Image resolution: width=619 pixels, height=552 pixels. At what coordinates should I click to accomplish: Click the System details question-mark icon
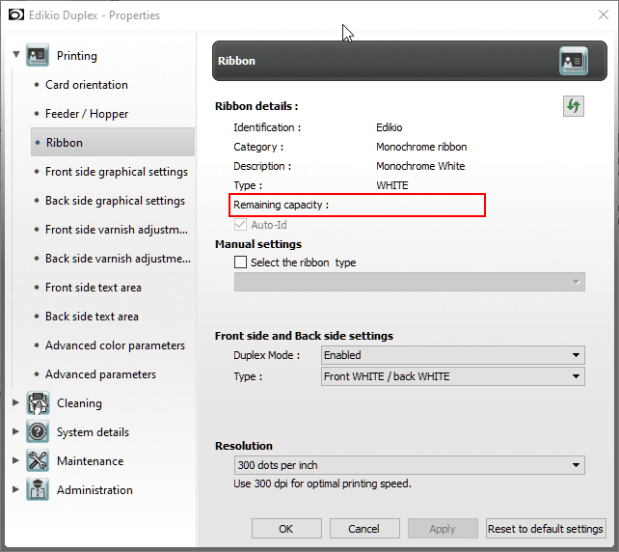click(38, 432)
